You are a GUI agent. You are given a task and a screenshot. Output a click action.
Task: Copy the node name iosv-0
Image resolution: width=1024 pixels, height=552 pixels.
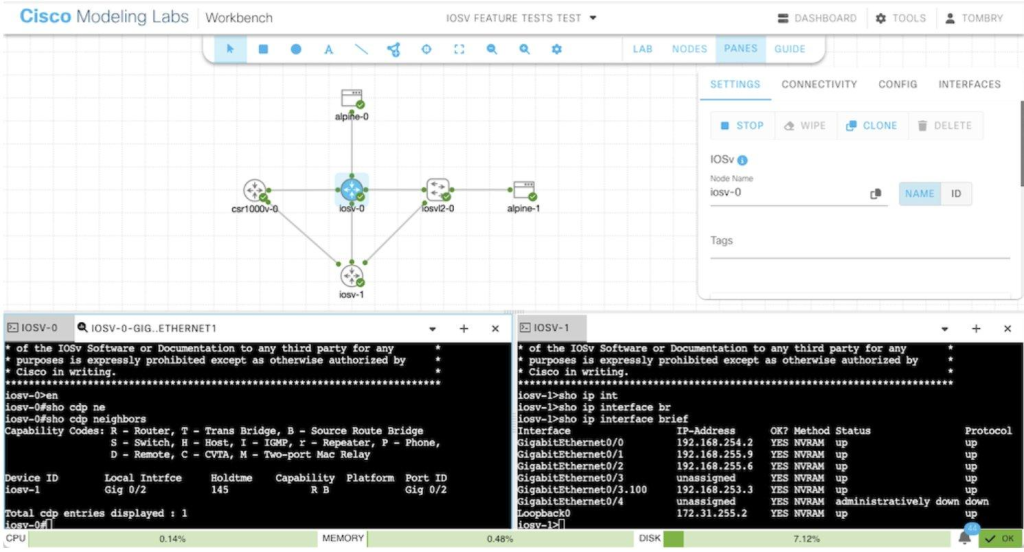pos(876,193)
